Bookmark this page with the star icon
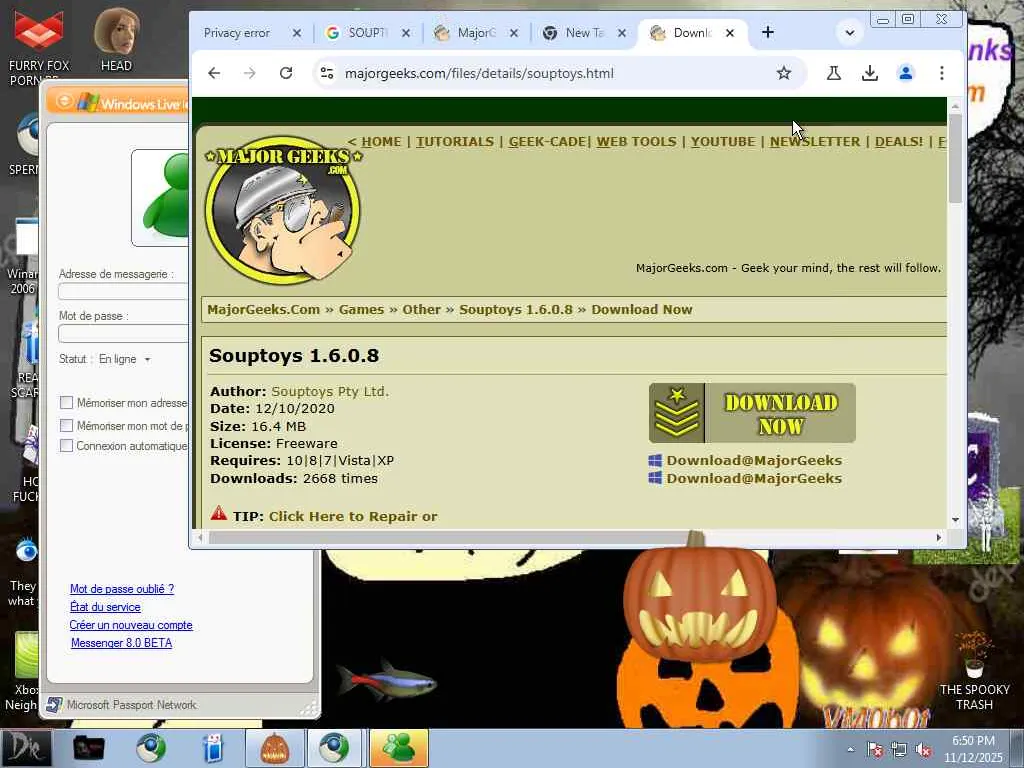Viewport: 1024px width, 768px height. tap(784, 73)
